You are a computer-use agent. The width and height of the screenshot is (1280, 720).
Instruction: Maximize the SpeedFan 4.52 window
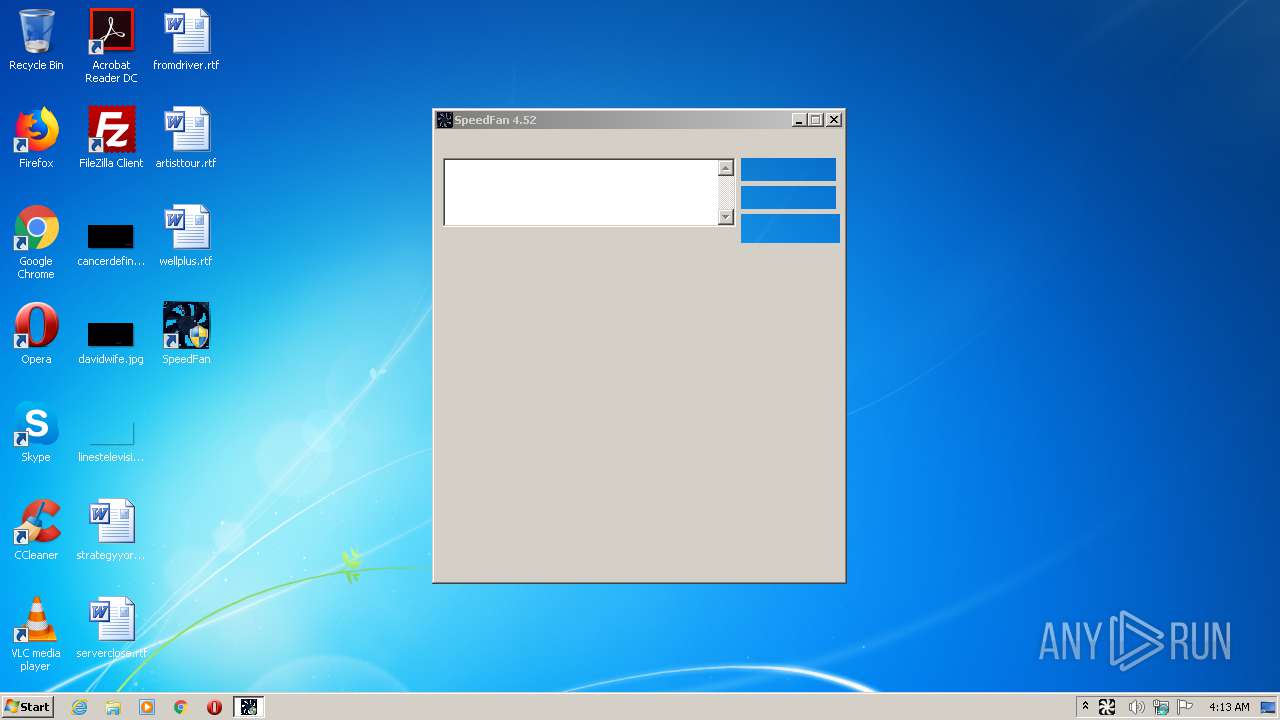(816, 120)
